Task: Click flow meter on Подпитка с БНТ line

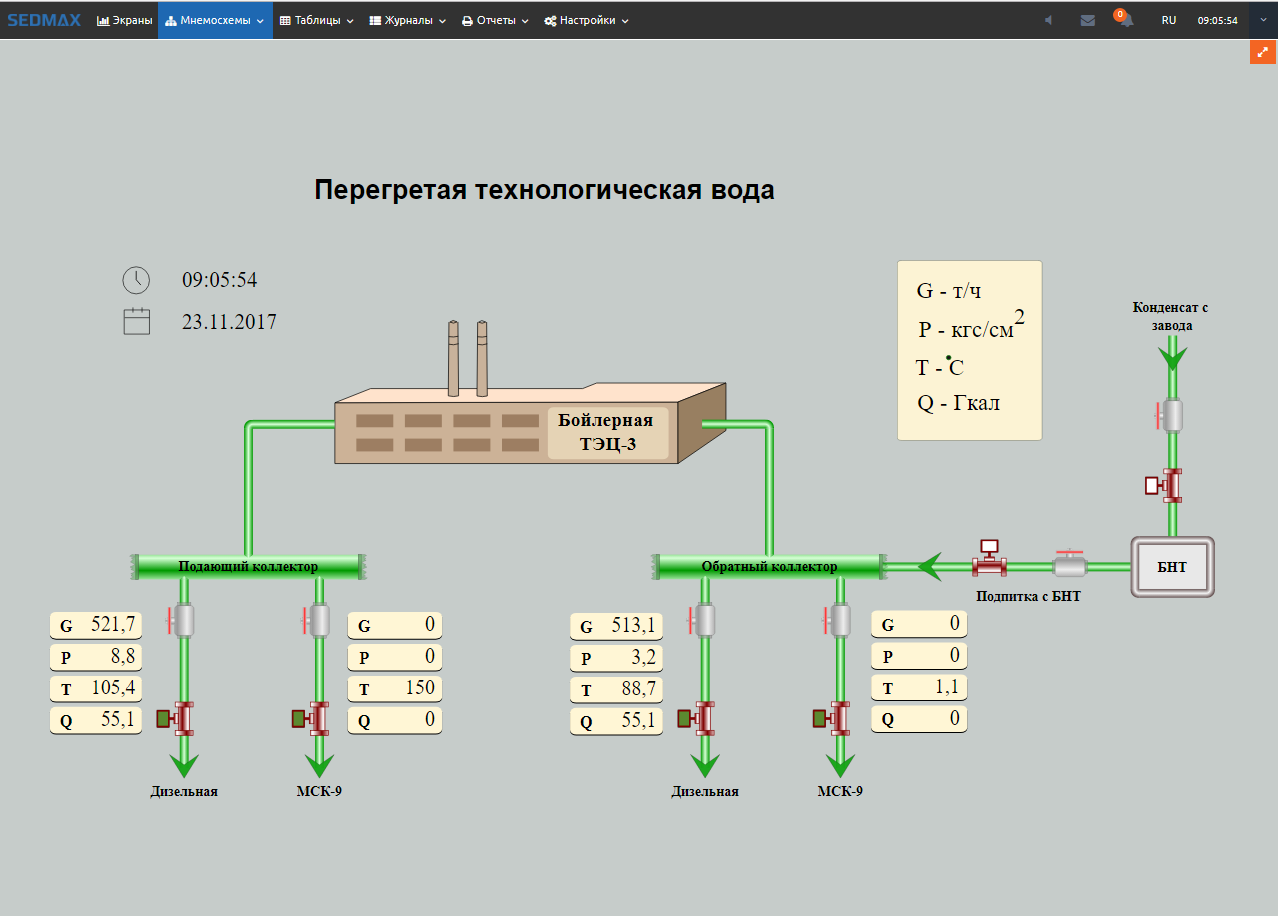Action: click(x=989, y=559)
